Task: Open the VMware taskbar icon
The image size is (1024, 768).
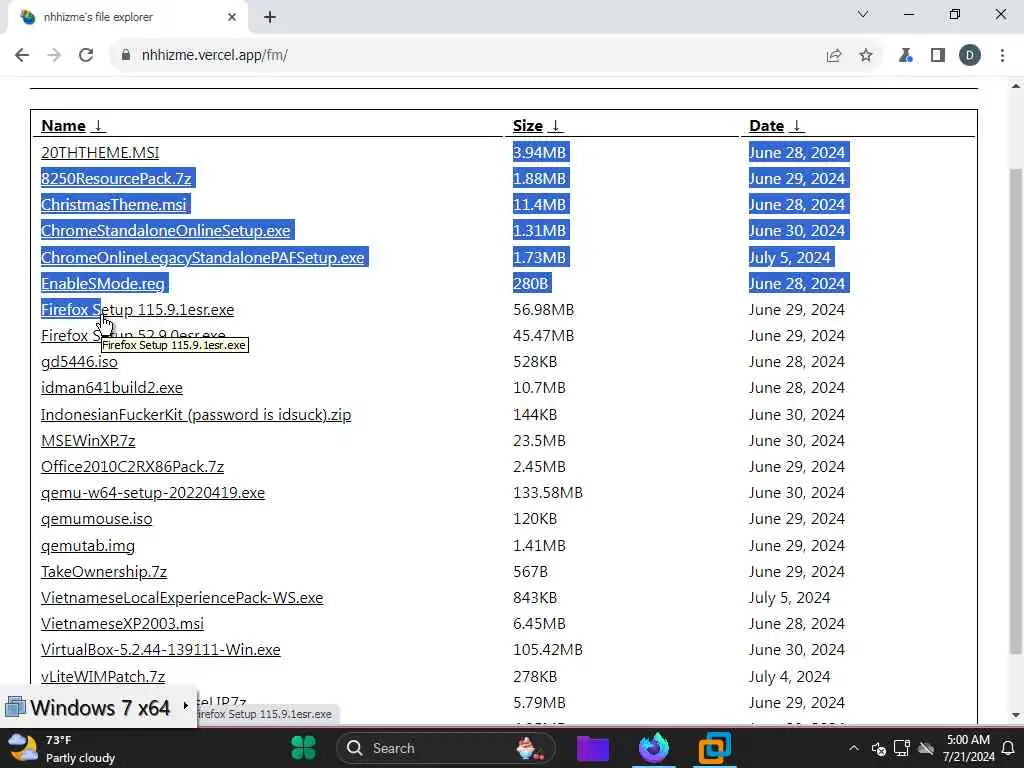Action: (x=714, y=748)
